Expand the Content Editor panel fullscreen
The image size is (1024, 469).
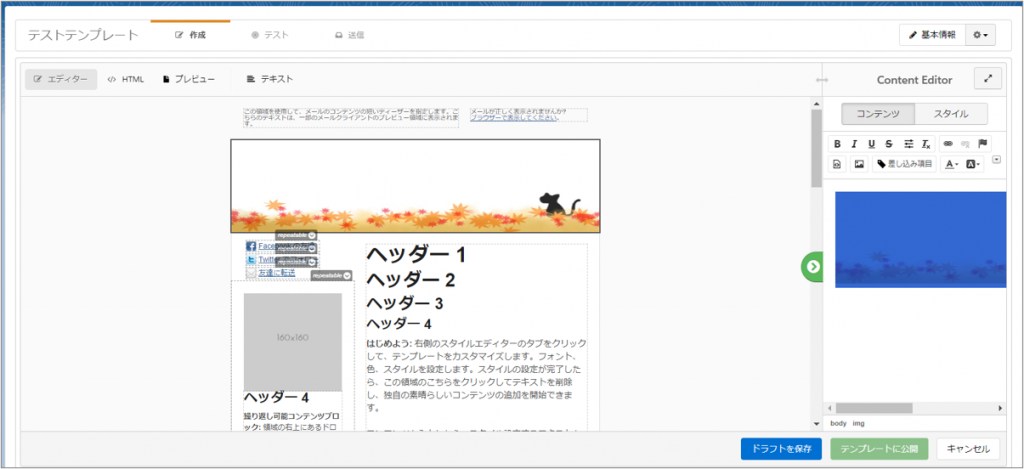coord(988,79)
